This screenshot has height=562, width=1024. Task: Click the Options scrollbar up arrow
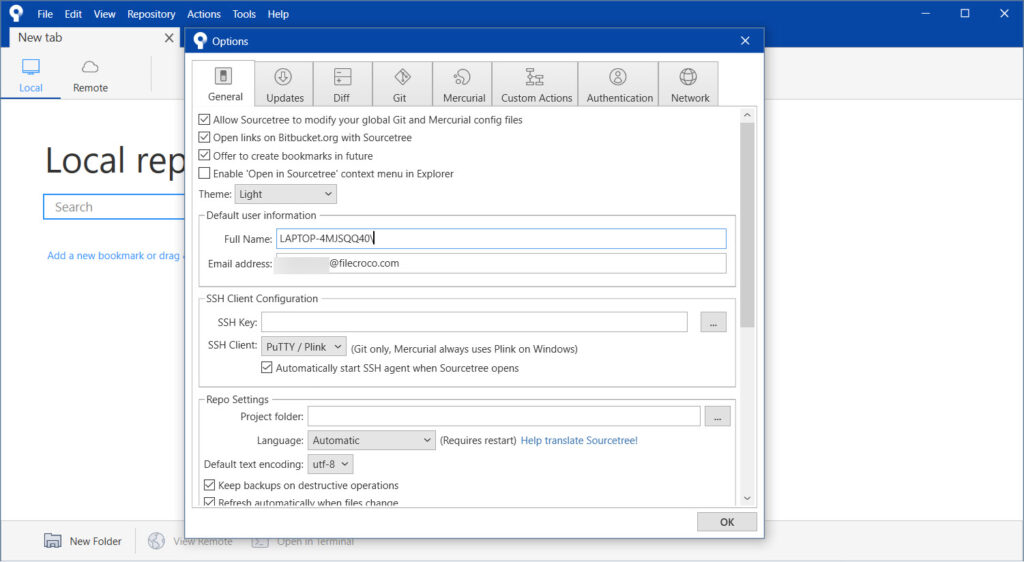tap(747, 115)
